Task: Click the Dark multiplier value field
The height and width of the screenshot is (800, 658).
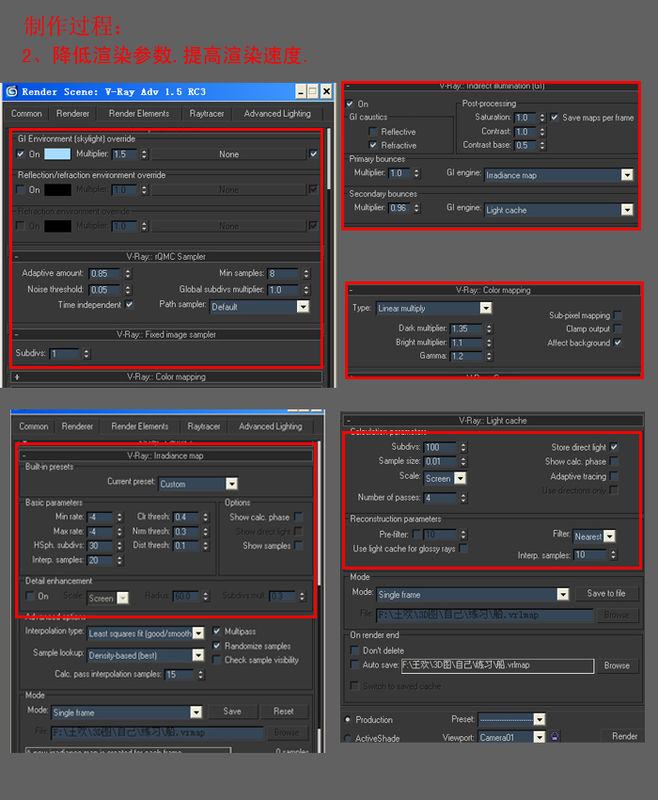Action: (466, 329)
